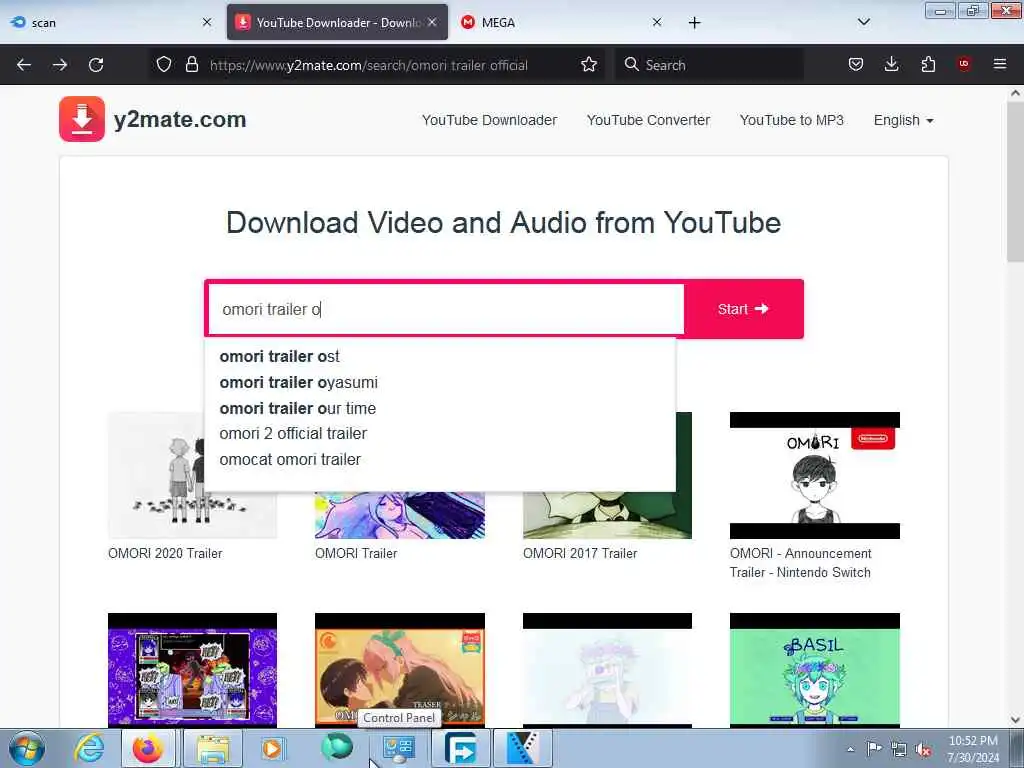Viewport: 1024px width, 768px height.
Task: Click the page vertical scrollbar thumb
Action: pos(1015,184)
